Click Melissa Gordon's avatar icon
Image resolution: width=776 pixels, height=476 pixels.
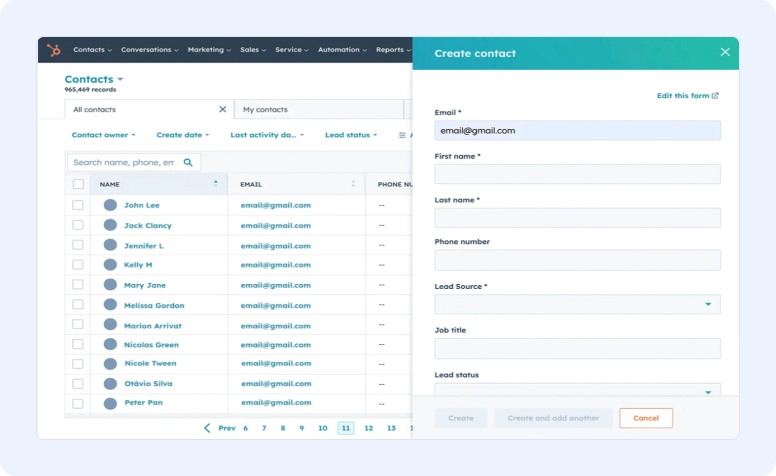(x=110, y=305)
